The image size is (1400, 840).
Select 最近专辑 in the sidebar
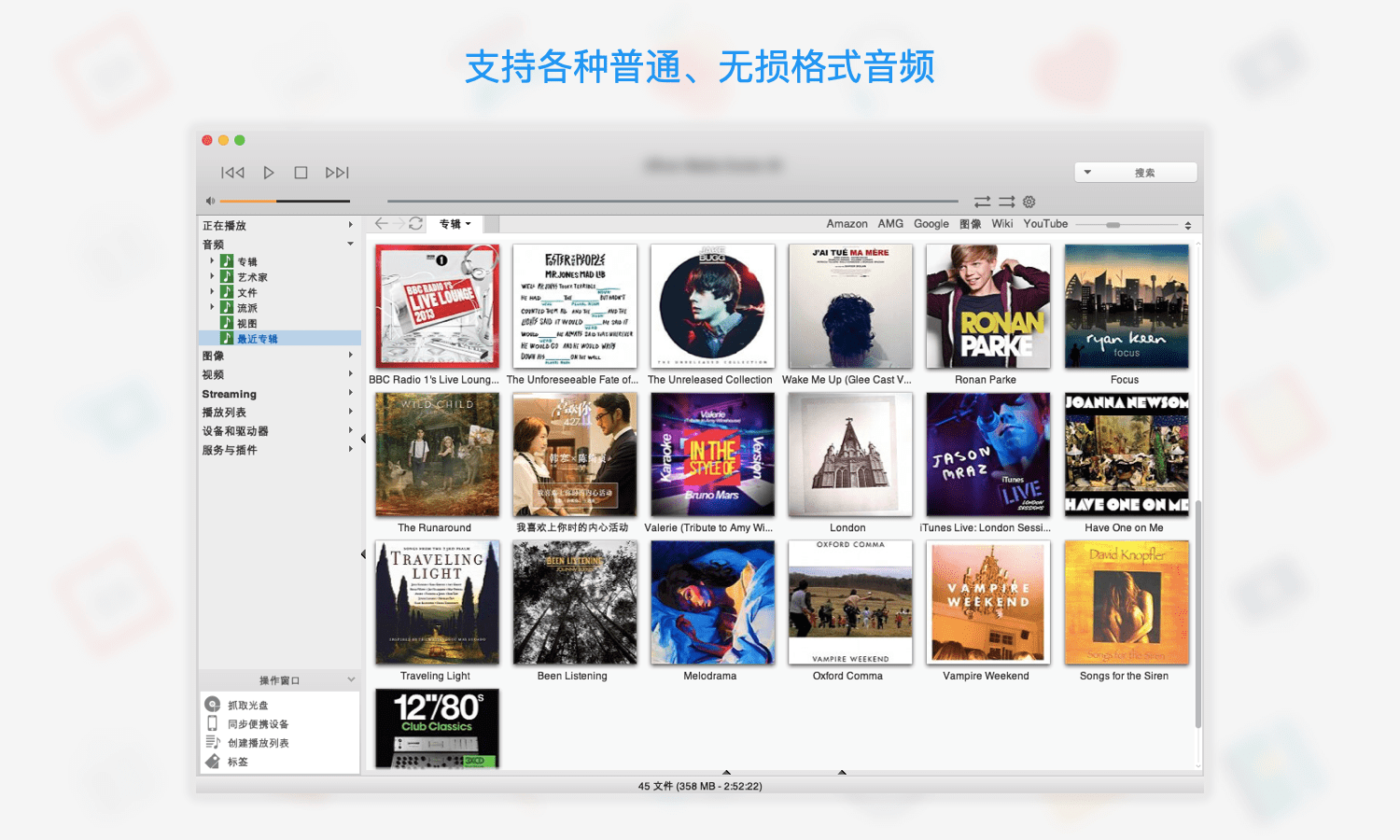[257, 338]
